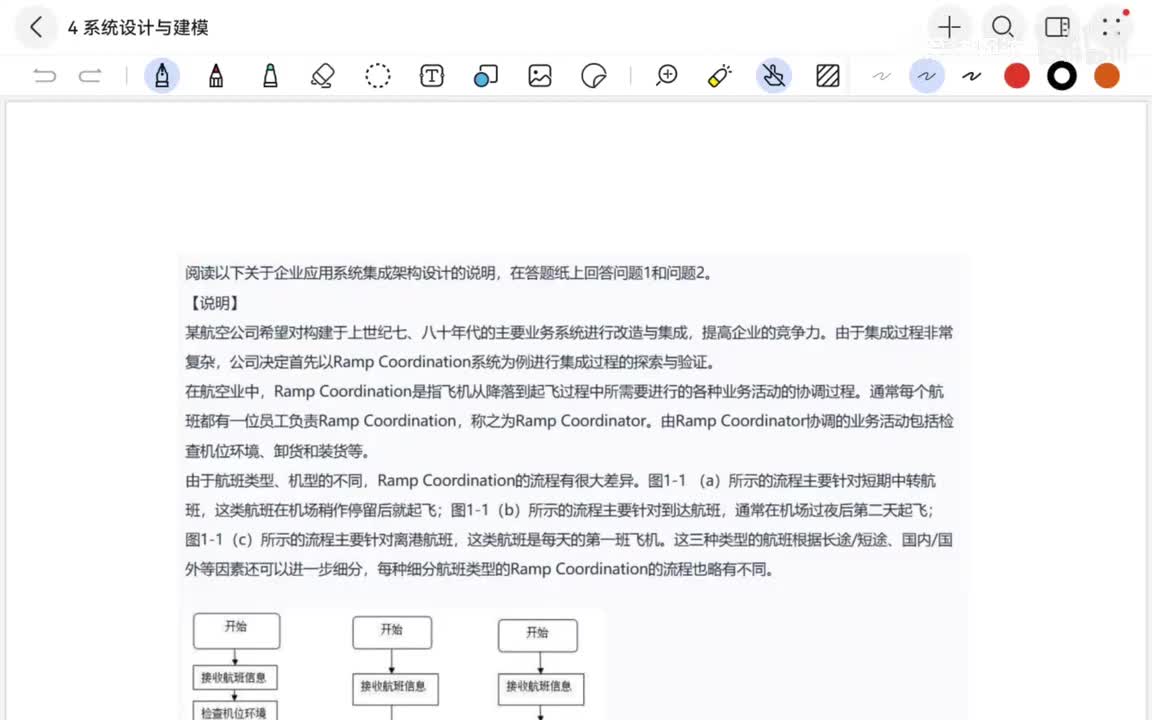Click the rightmost flowchart 接收航班信息 box
1152x720 pixels.
coord(541,688)
